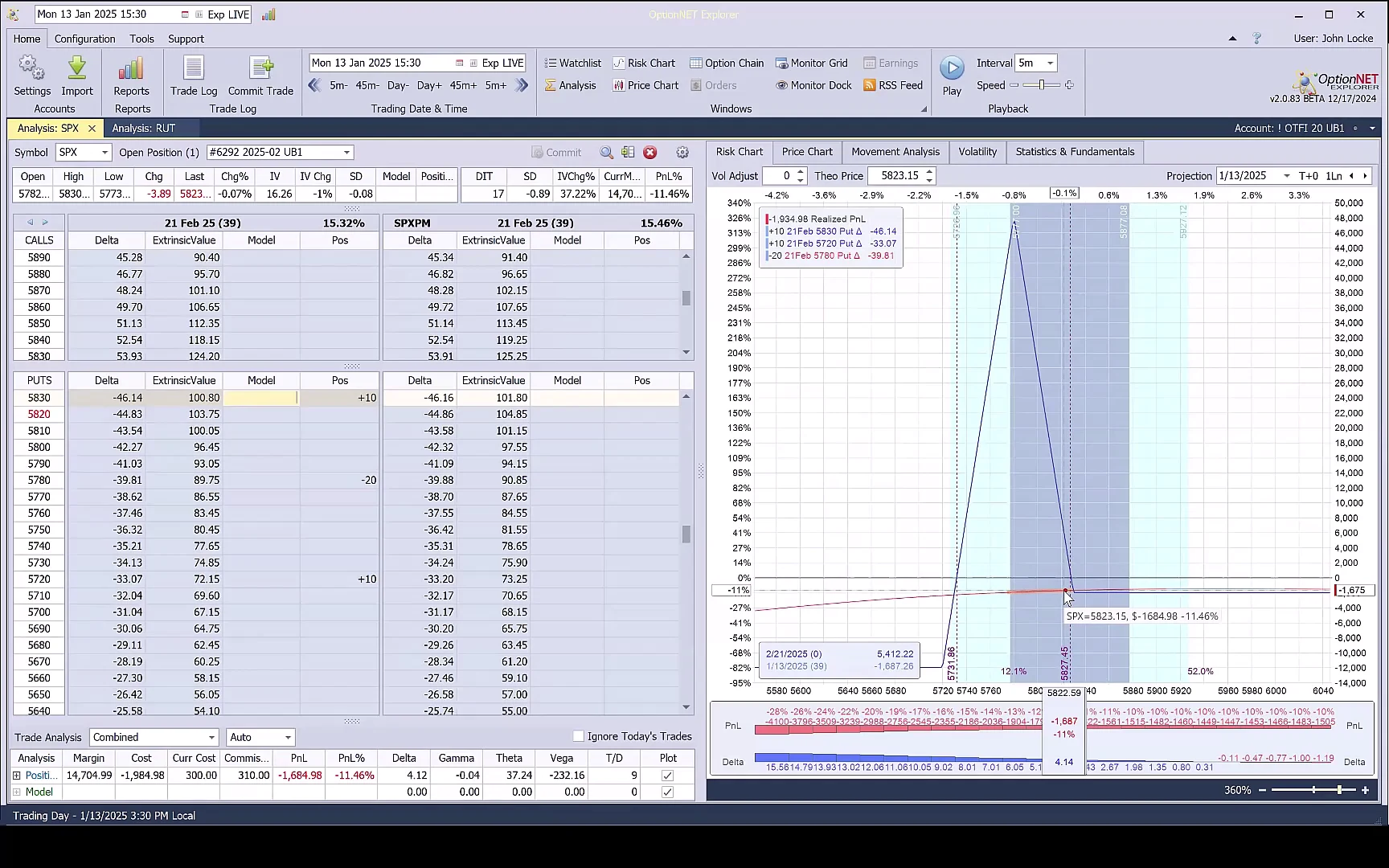
Task: Close the Analysis: SPX tab
Action: tap(92, 129)
